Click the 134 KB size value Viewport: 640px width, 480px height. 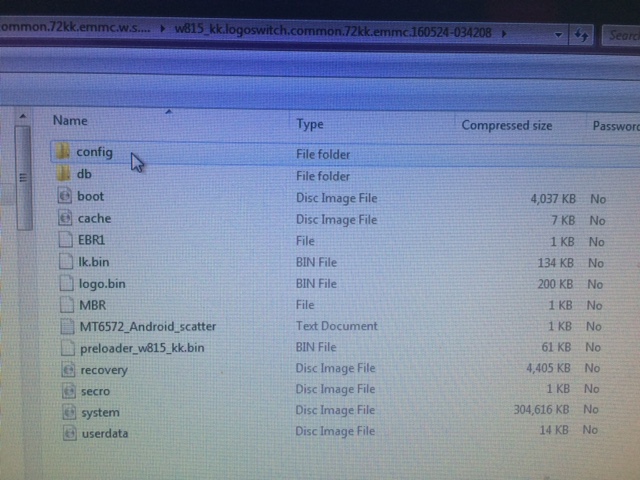(556, 263)
